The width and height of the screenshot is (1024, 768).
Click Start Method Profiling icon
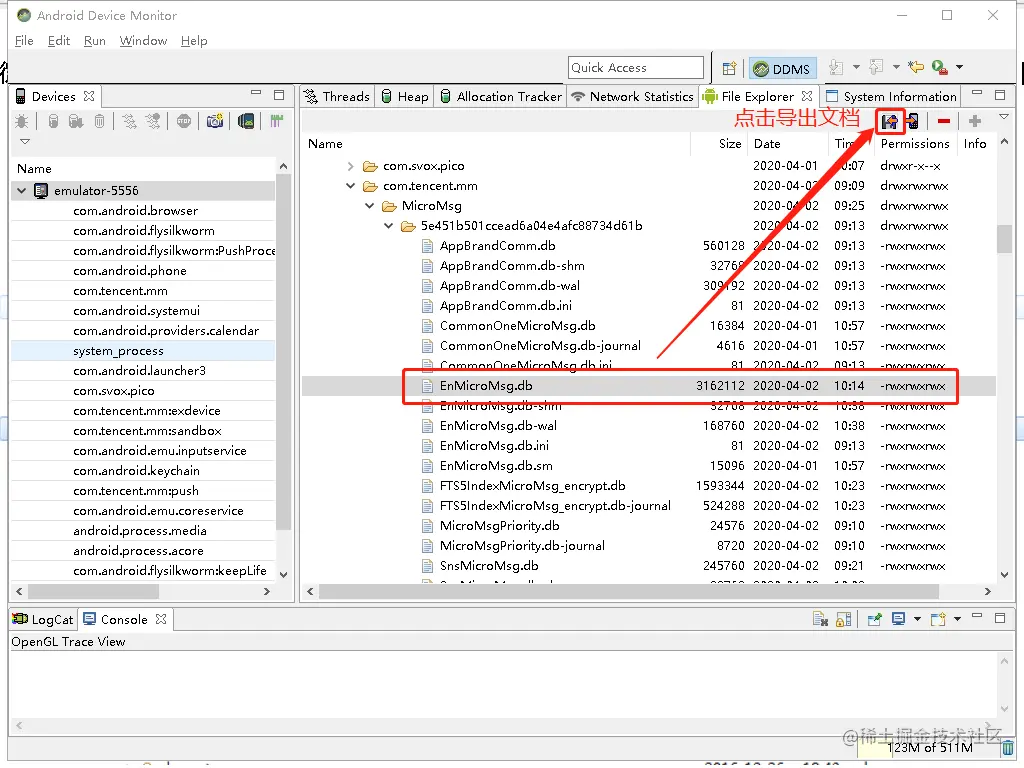point(153,121)
